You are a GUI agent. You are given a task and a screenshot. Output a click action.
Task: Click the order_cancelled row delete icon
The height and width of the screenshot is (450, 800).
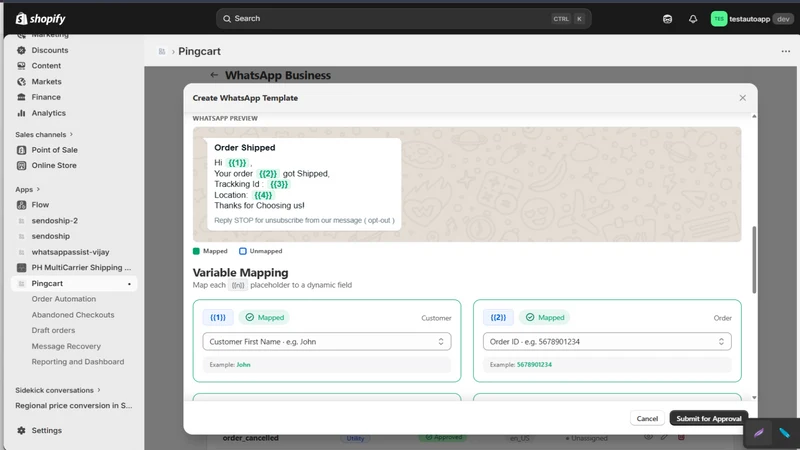coord(681,437)
